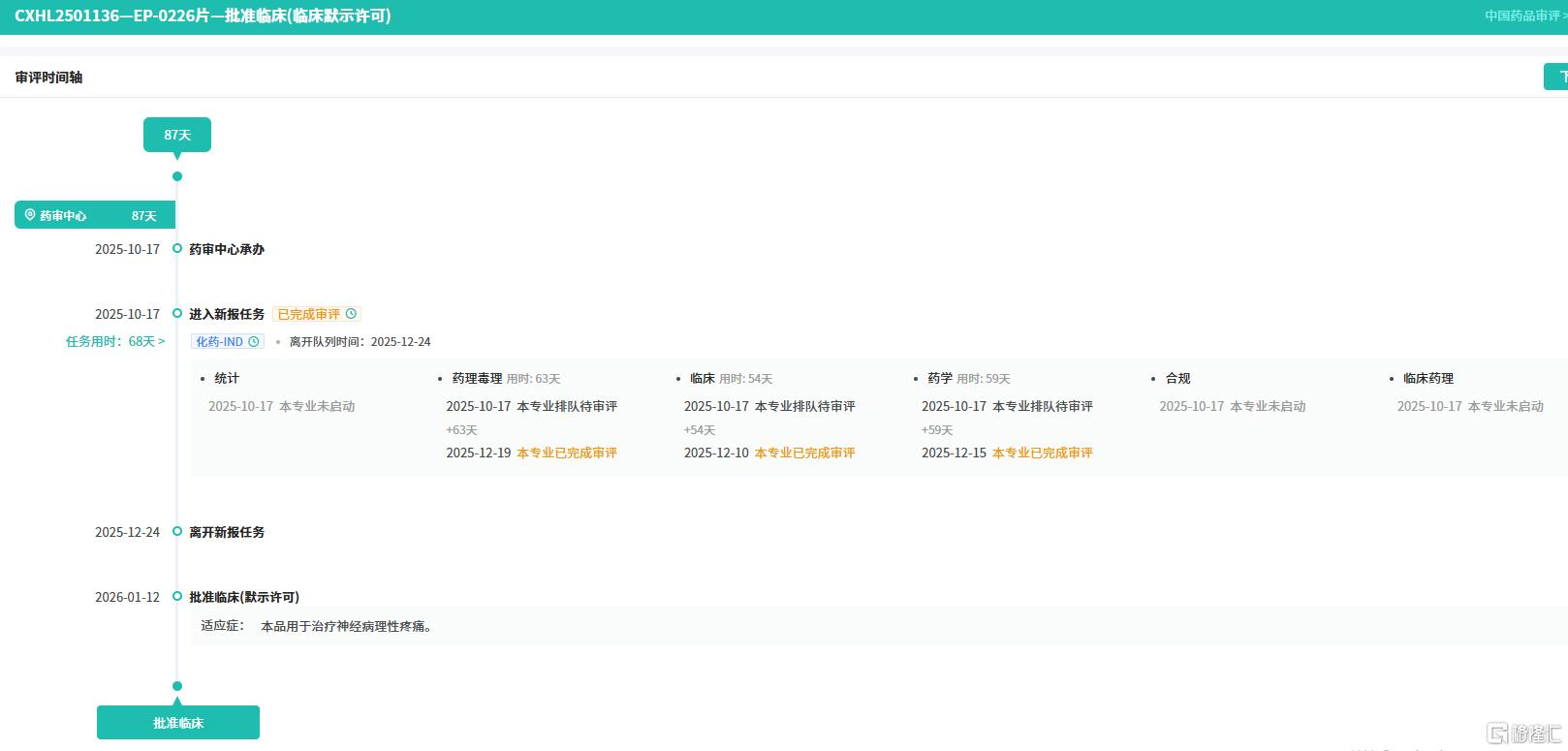Click the date 2025-10-17 beside 进入新报任务
1568x751 pixels.
tap(127, 314)
